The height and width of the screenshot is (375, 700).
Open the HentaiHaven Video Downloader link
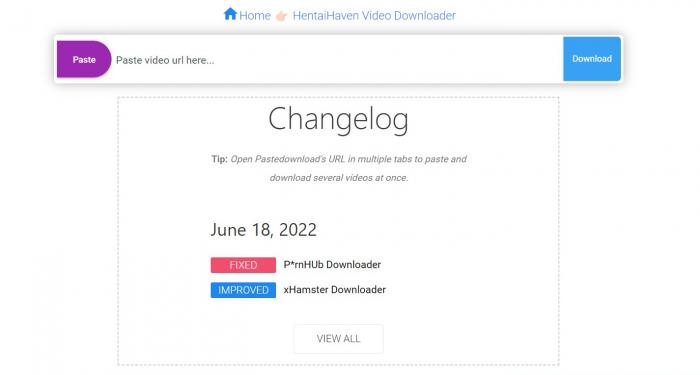pyautogui.click(x=374, y=16)
